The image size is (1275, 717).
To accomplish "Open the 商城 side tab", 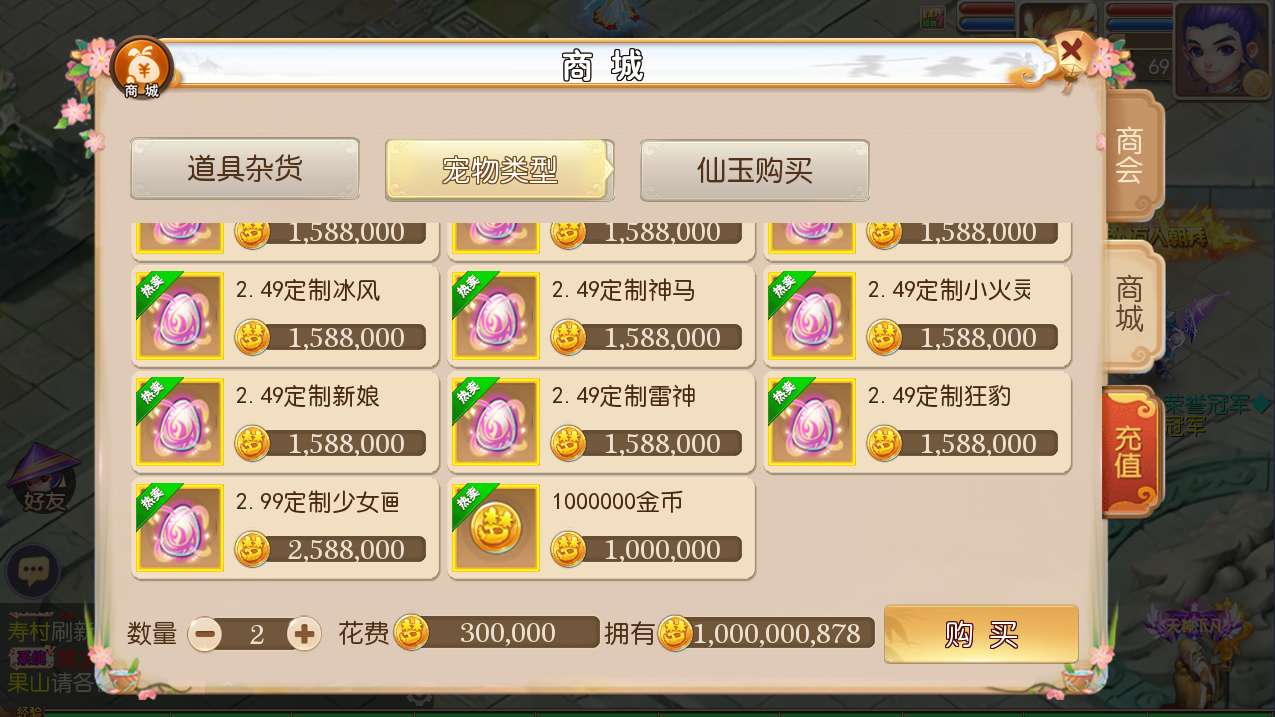I will pos(1130,305).
